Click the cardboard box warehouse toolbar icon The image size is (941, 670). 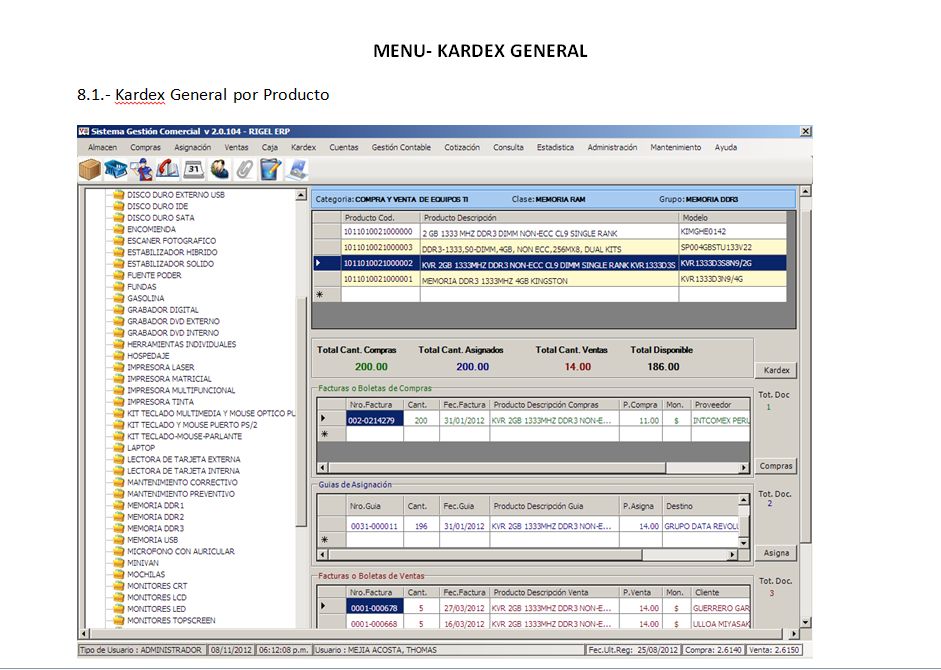pos(90,169)
